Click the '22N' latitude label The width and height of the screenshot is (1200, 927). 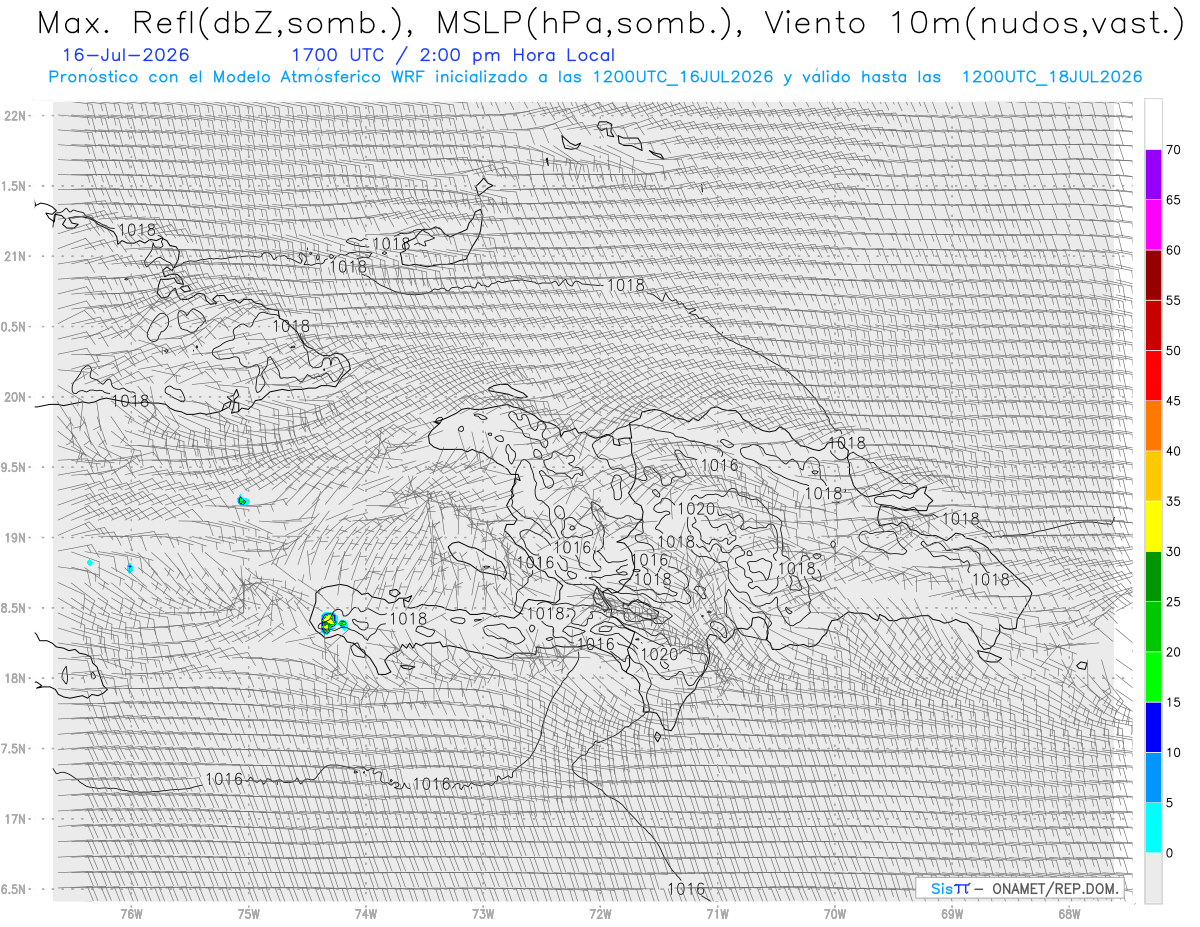pos(15,116)
